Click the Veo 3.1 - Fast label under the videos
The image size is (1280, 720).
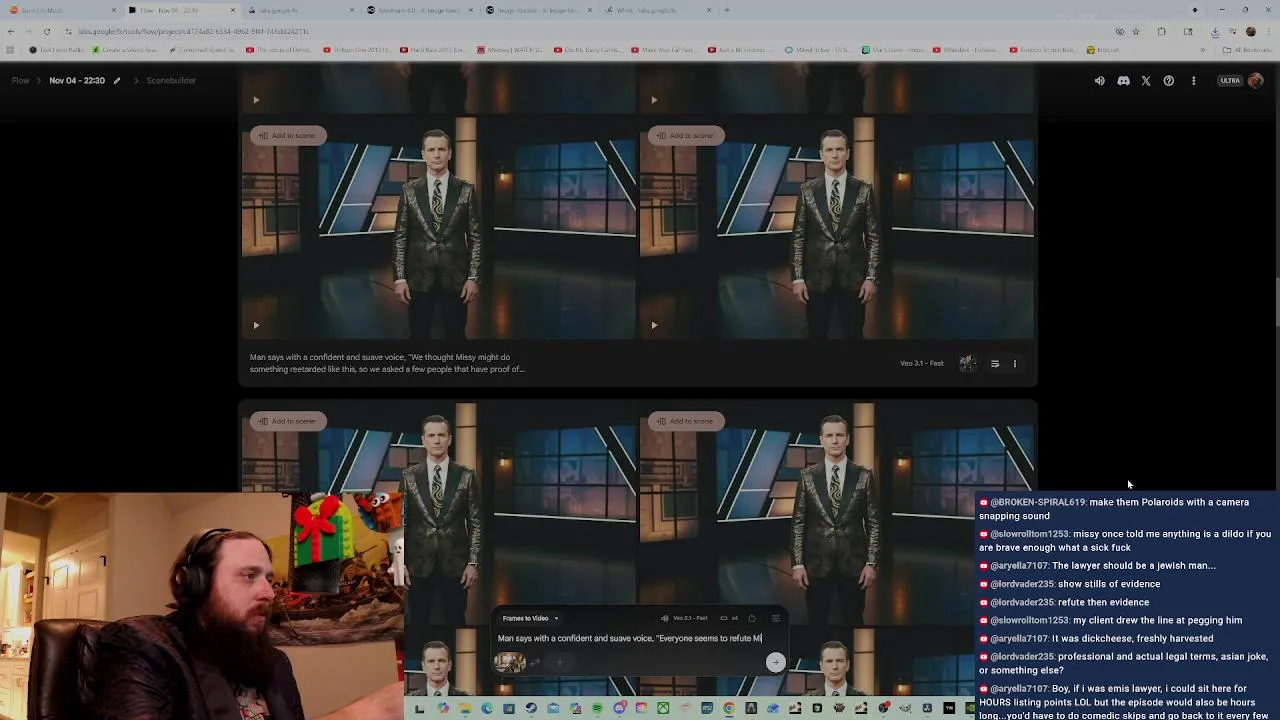point(921,364)
